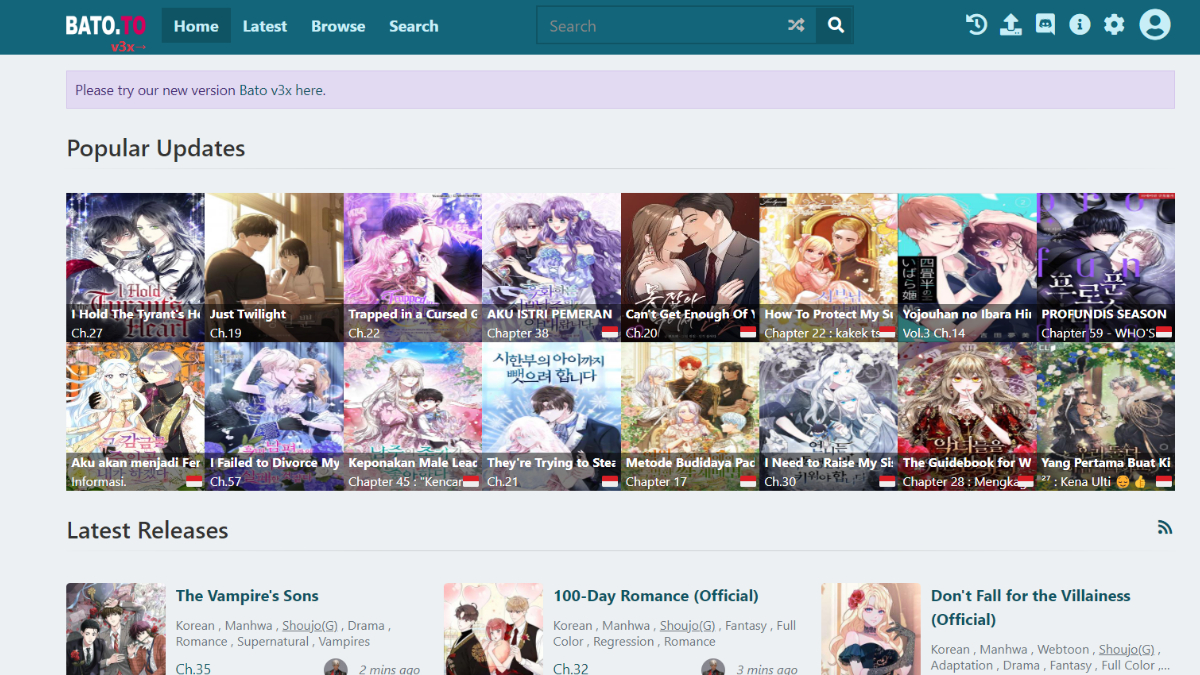The width and height of the screenshot is (1200, 675).
Task: Go to the Home tab
Action: [196, 26]
